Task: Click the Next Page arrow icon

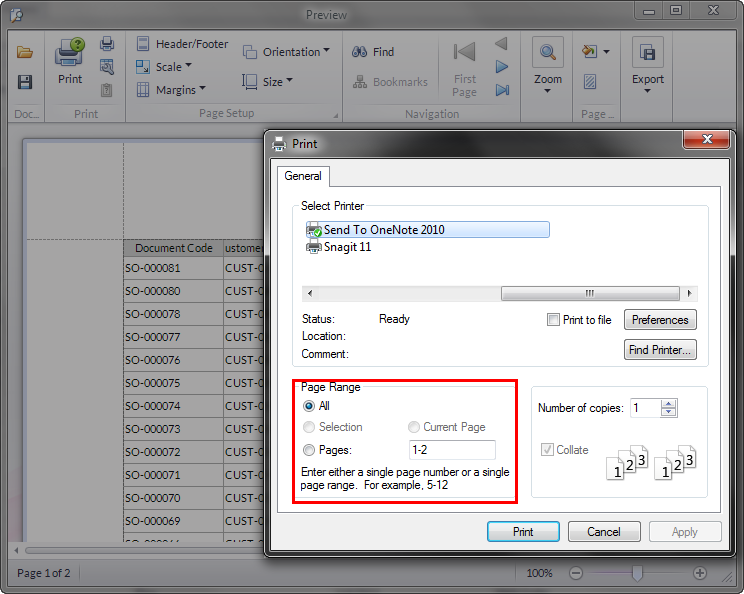Action: [x=502, y=67]
